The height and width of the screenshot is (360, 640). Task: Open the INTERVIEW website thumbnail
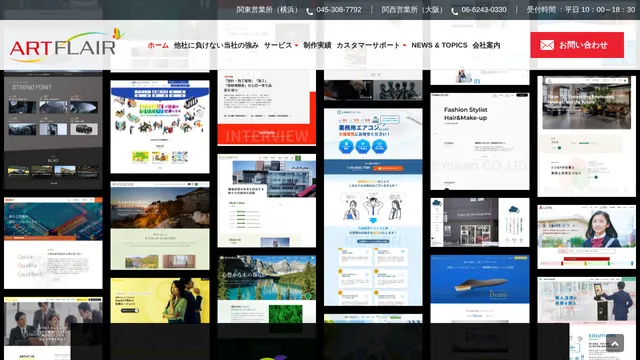pos(267,107)
